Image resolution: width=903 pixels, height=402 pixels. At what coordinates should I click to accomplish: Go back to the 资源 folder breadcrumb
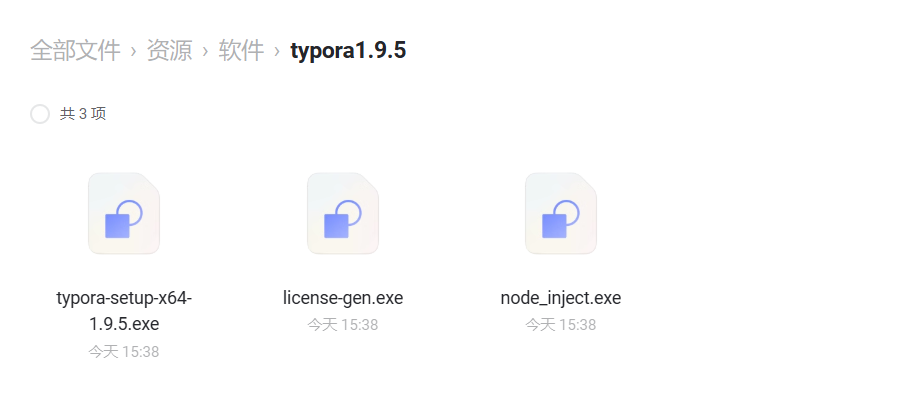[x=169, y=50]
